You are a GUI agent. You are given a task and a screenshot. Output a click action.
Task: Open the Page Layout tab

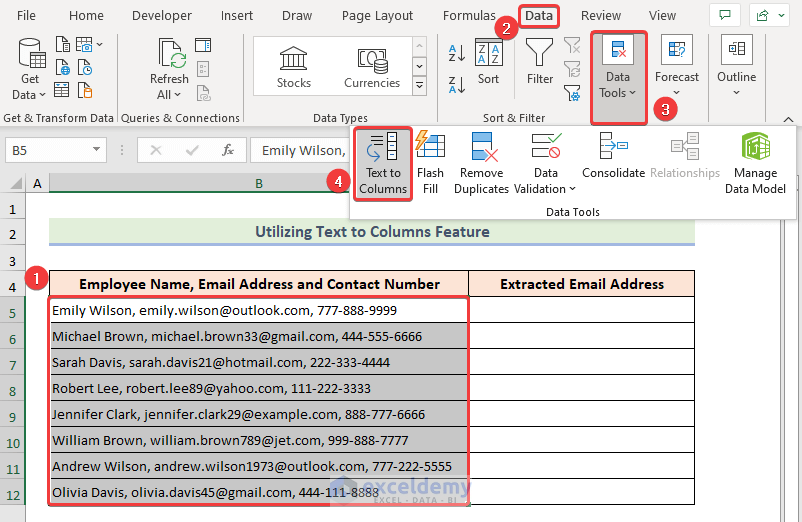click(377, 16)
